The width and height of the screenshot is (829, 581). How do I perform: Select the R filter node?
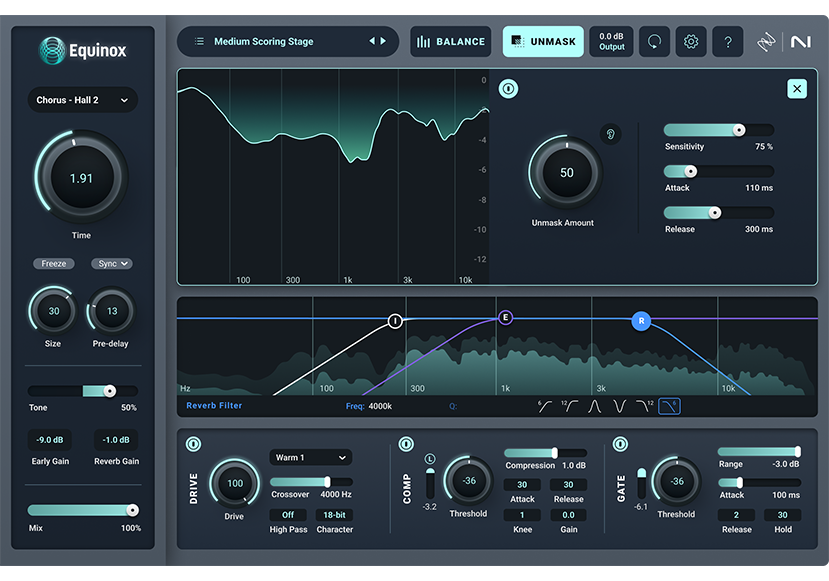641,321
